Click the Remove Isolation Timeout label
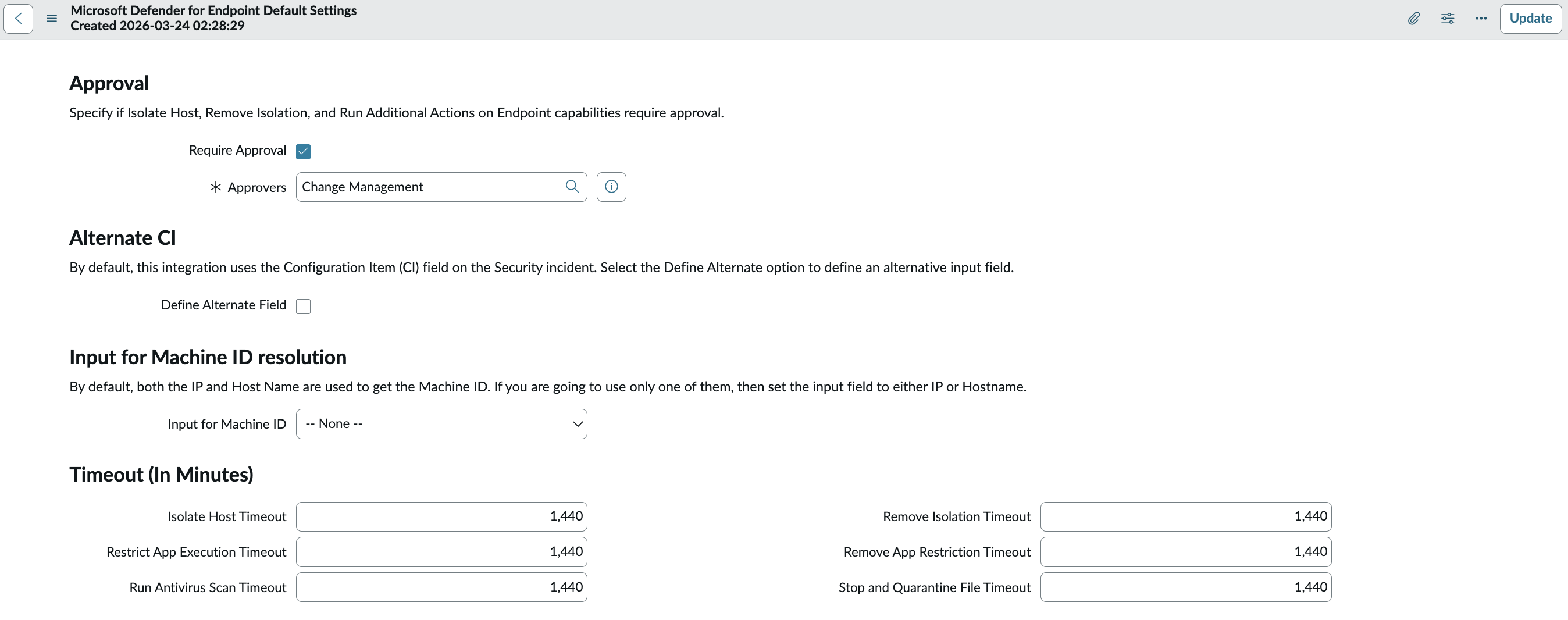Screen dimensions: 1568x620 [x=957, y=516]
